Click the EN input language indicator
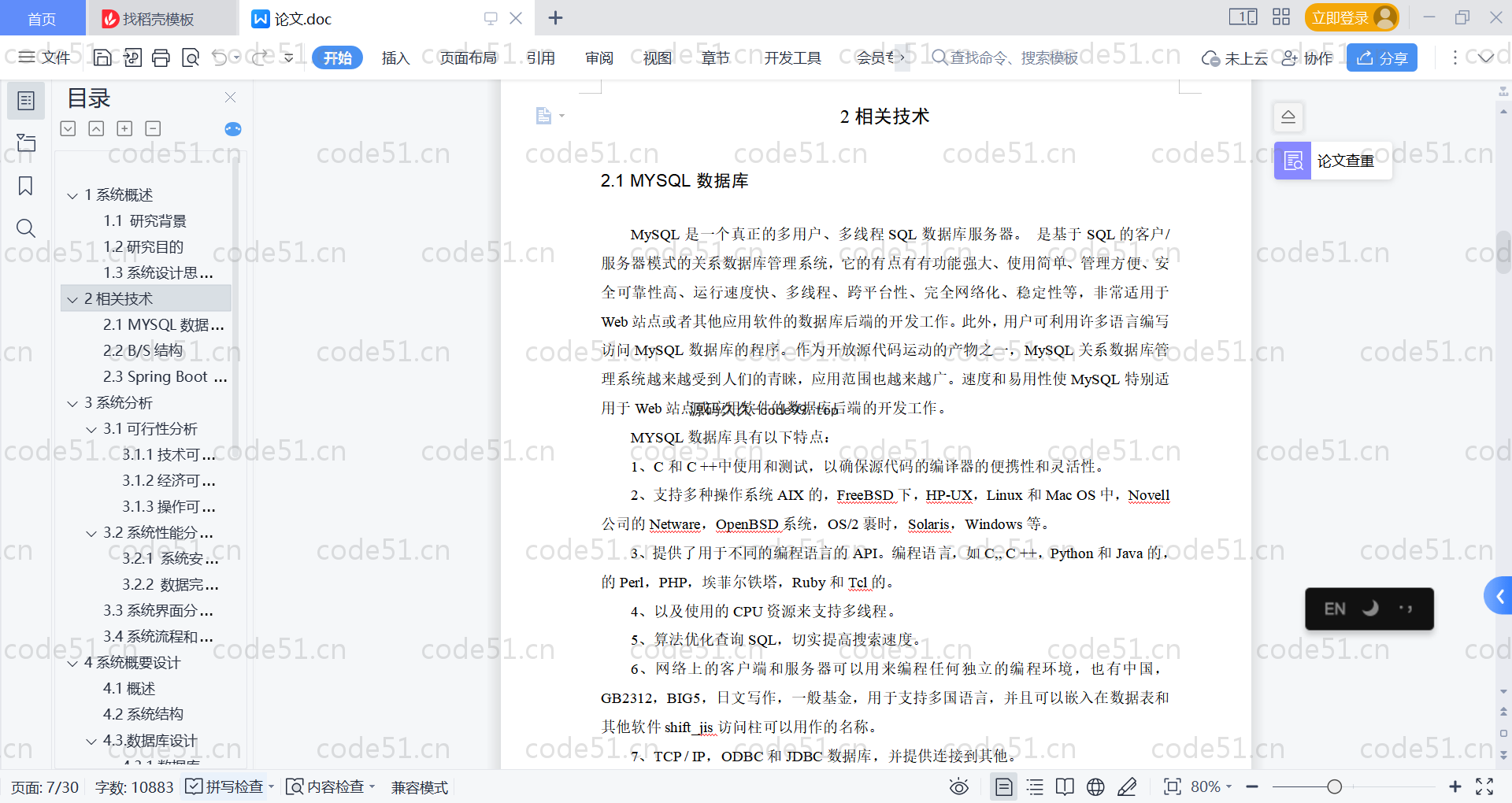 (x=1334, y=609)
